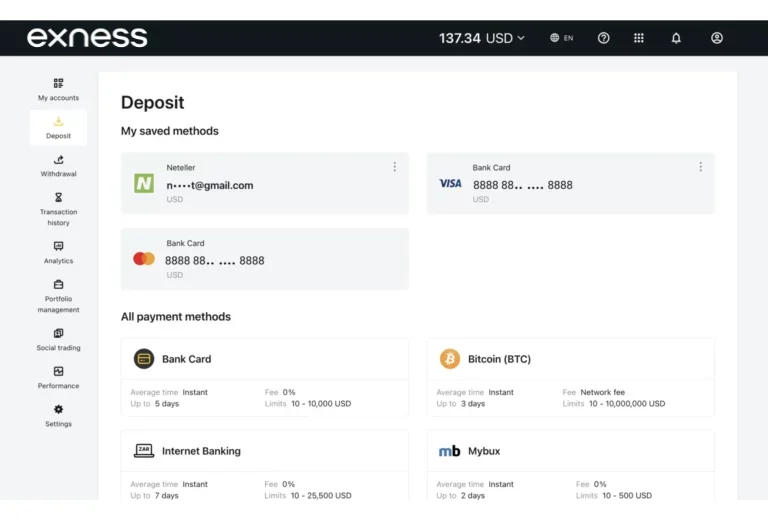Choose Internet Banking payment method
This screenshot has width=768, height=520.
pyautogui.click(x=264, y=451)
